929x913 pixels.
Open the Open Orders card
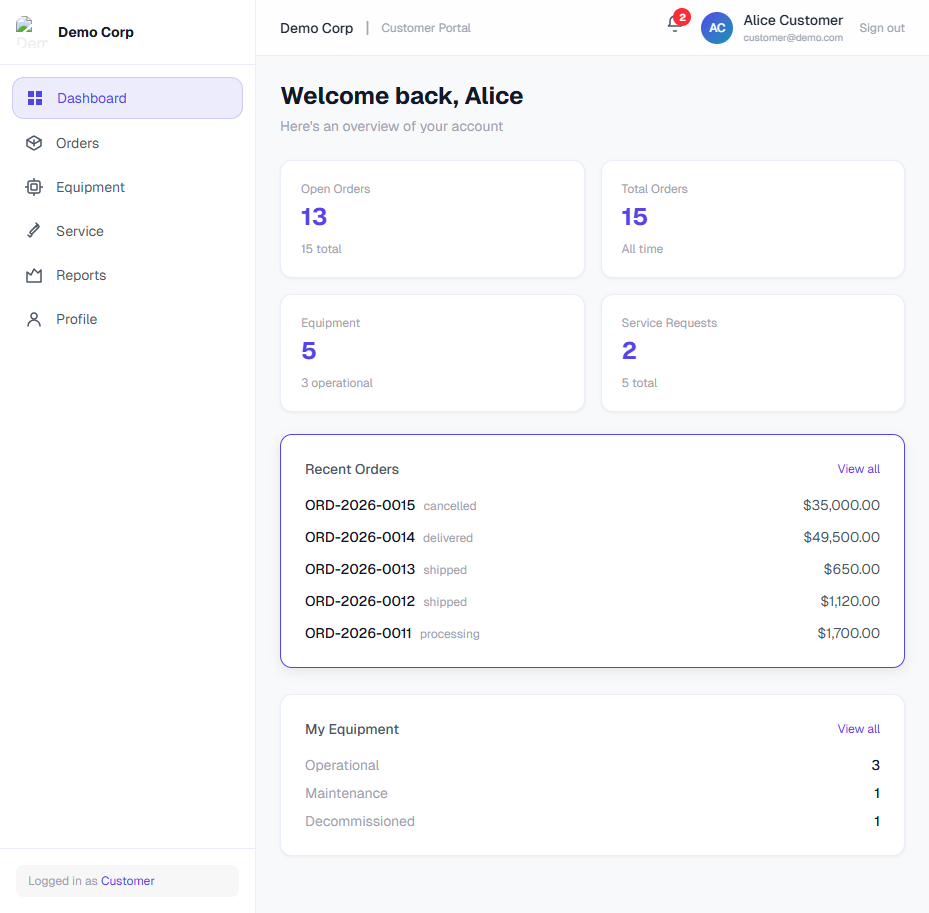point(432,219)
